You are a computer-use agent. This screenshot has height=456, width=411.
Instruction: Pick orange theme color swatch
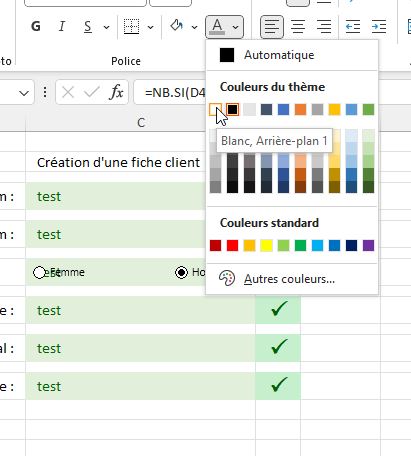[x=300, y=109]
